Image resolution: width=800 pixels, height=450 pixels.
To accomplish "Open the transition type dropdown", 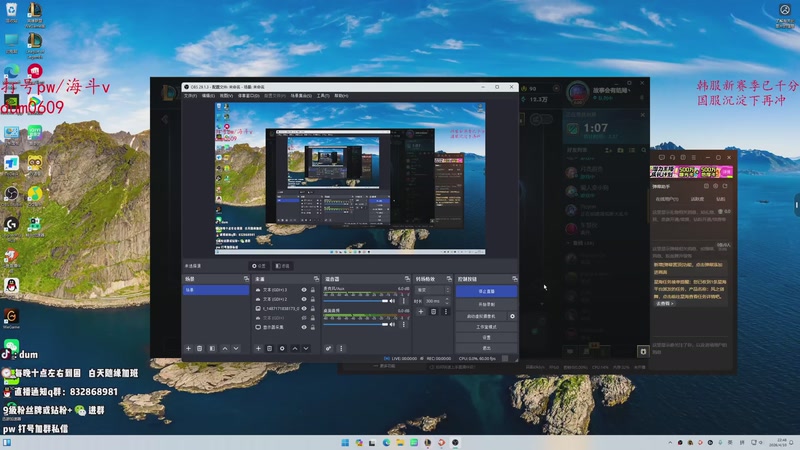I will [x=433, y=289].
